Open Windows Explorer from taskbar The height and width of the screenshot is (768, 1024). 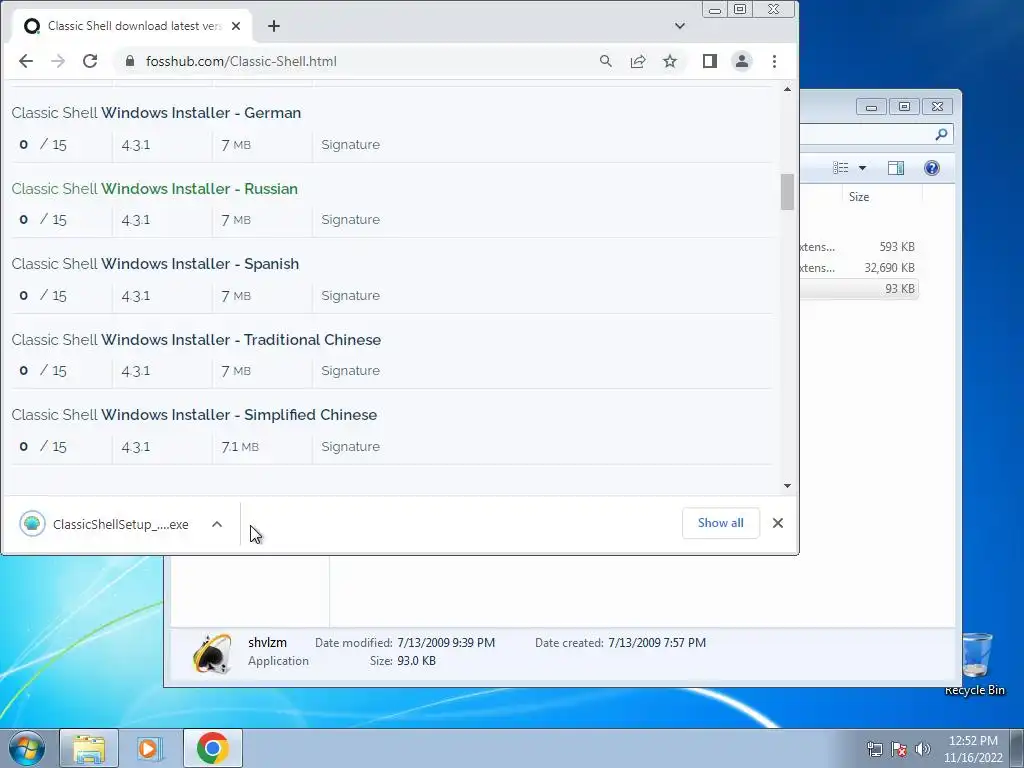89,748
